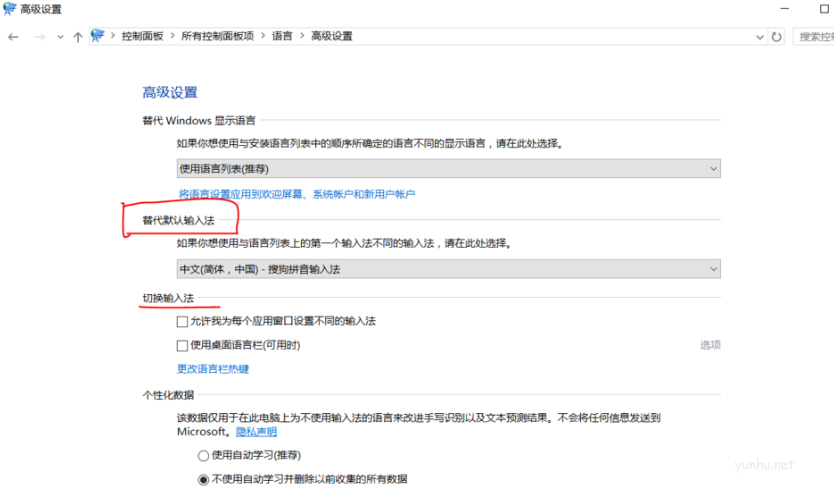This screenshot has width=834, height=487.
Task: Open the recent locations dropdown arrow
Action: pyautogui.click(x=60, y=37)
